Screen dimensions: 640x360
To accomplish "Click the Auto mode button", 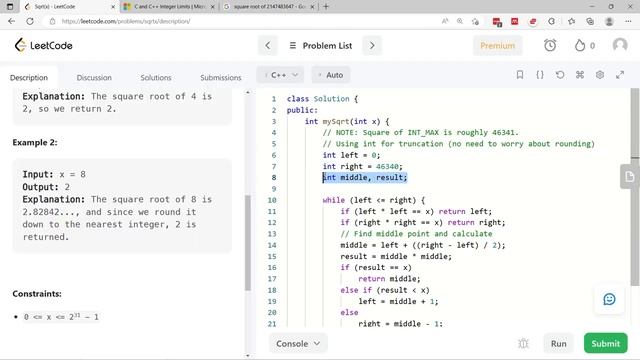I will click(x=331, y=75).
